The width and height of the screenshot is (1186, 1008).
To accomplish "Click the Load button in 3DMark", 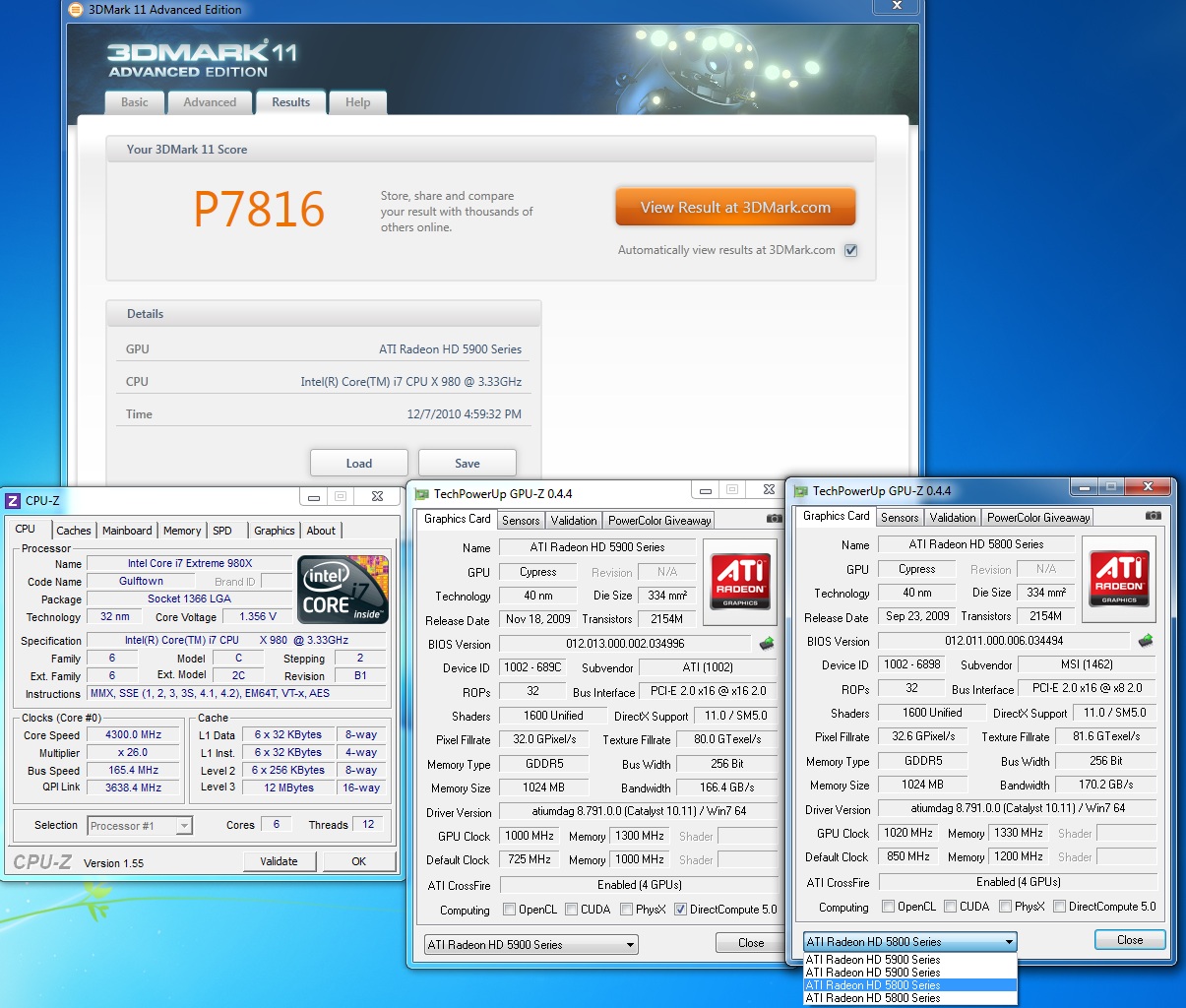I will (x=359, y=464).
